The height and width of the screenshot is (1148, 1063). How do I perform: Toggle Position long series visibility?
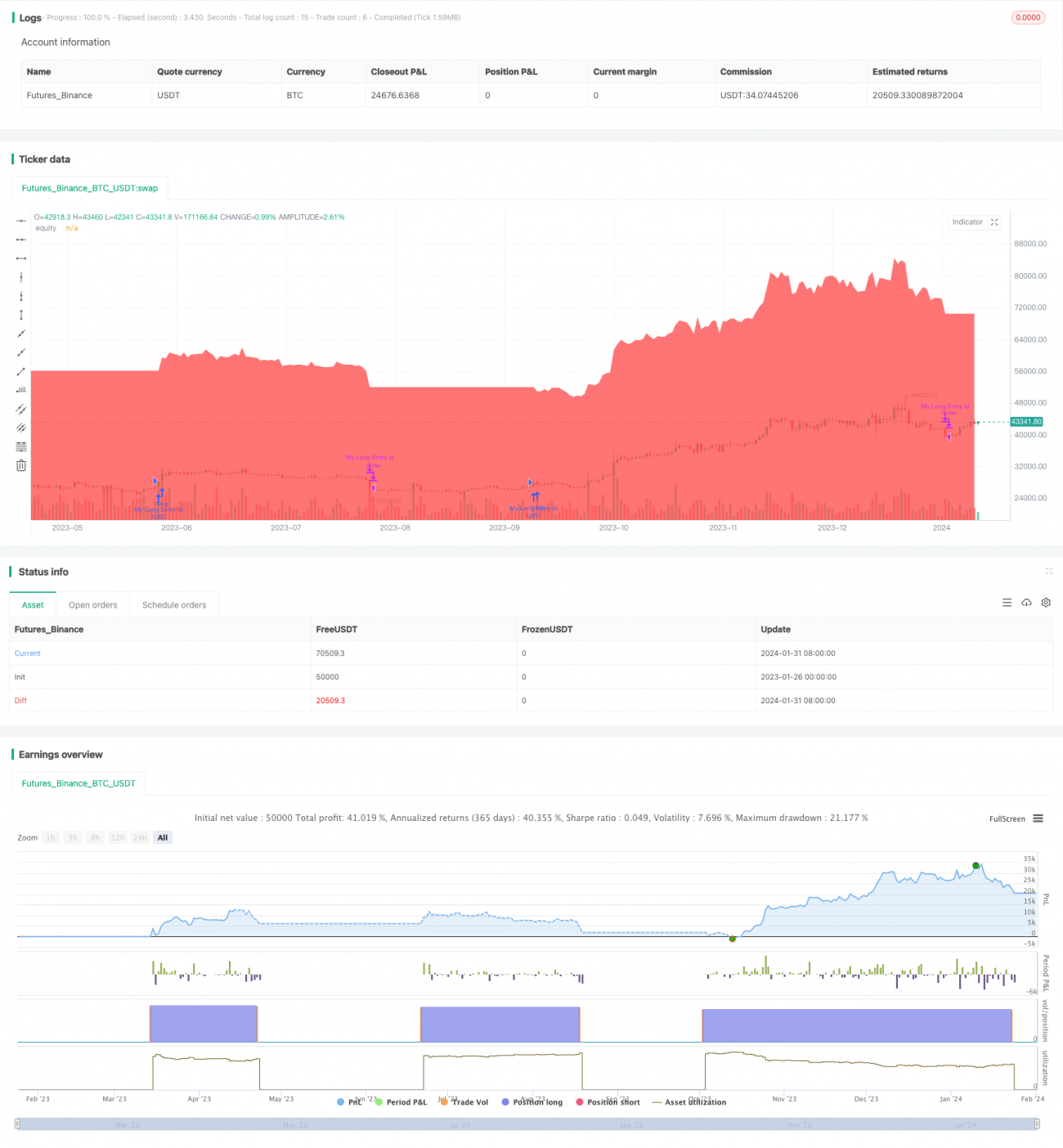coord(532,1102)
